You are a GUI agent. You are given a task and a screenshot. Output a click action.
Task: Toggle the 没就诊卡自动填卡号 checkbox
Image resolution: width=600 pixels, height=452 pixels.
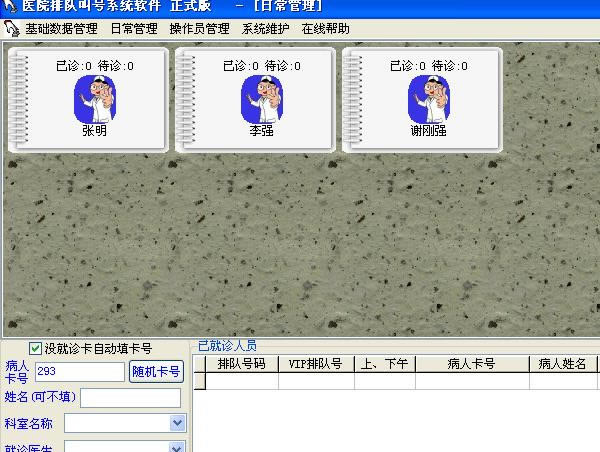click(35, 348)
